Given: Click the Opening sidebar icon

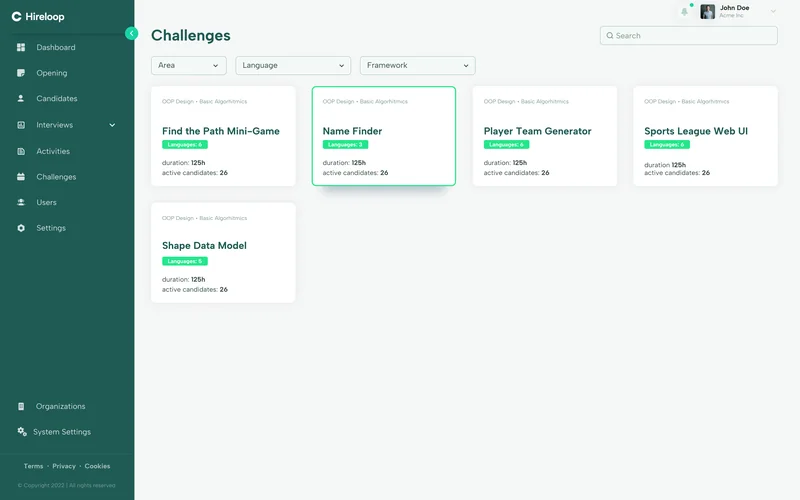Looking at the screenshot, I should click(x=21, y=73).
